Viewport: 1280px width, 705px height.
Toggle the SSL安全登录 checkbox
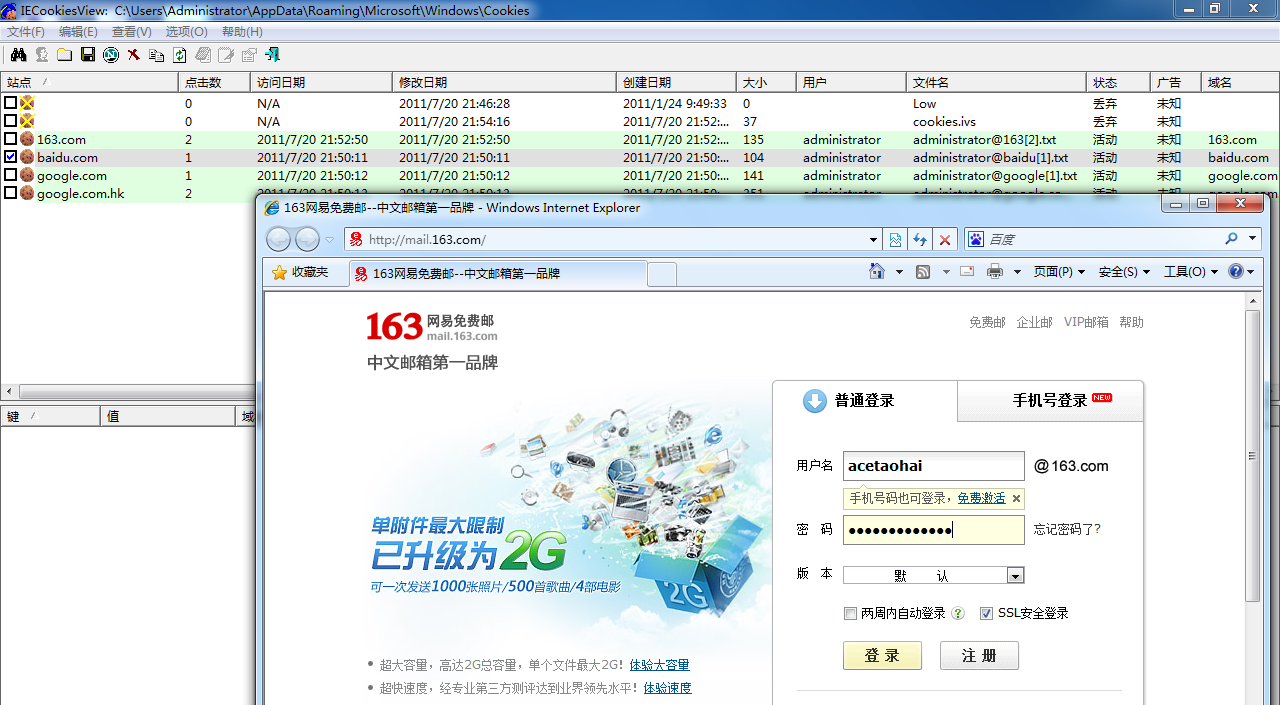987,613
